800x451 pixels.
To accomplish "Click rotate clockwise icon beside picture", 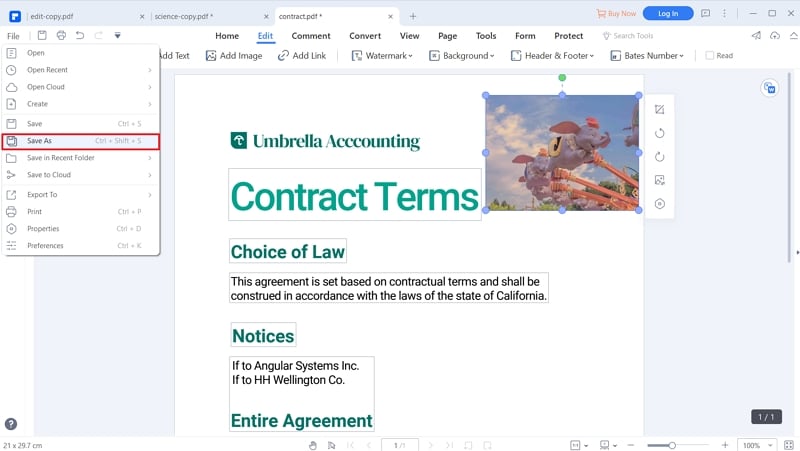I will (x=659, y=157).
